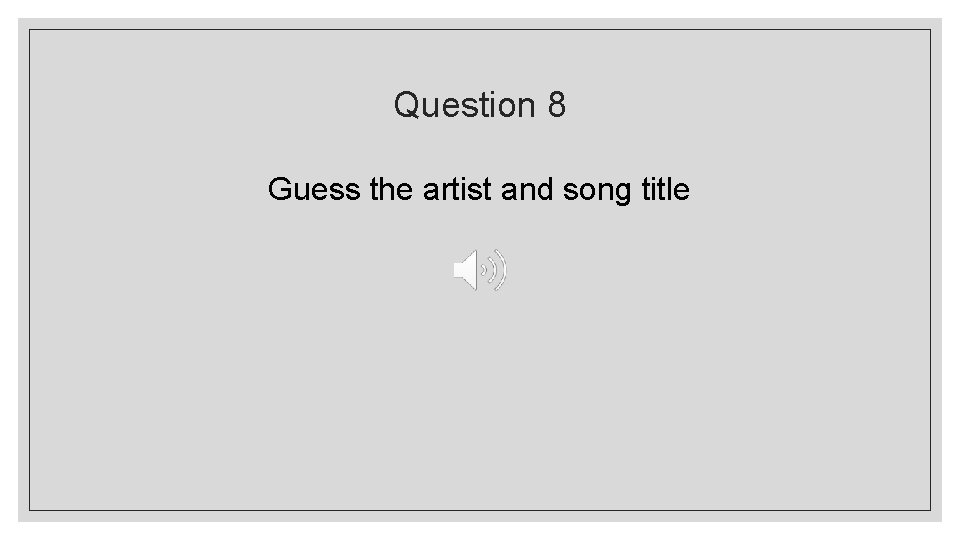
Task: Click the word "and" in the subtitle
Action: [x=526, y=189]
